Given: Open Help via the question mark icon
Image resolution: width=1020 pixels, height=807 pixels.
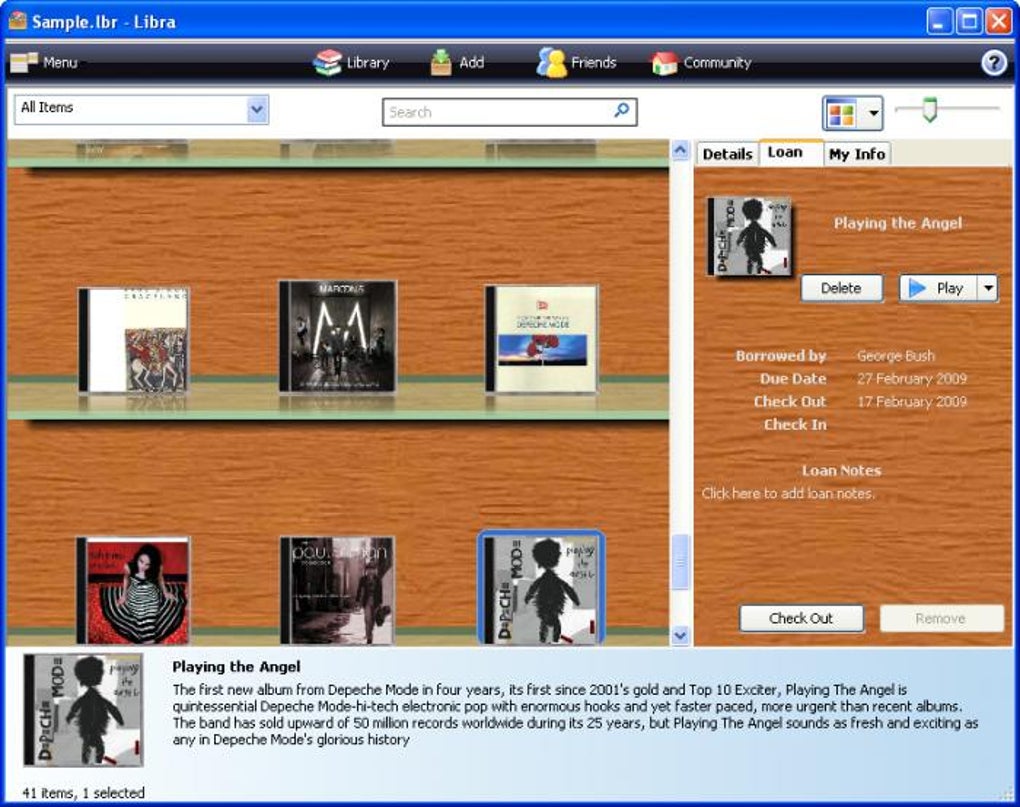Looking at the screenshot, I should [993, 63].
